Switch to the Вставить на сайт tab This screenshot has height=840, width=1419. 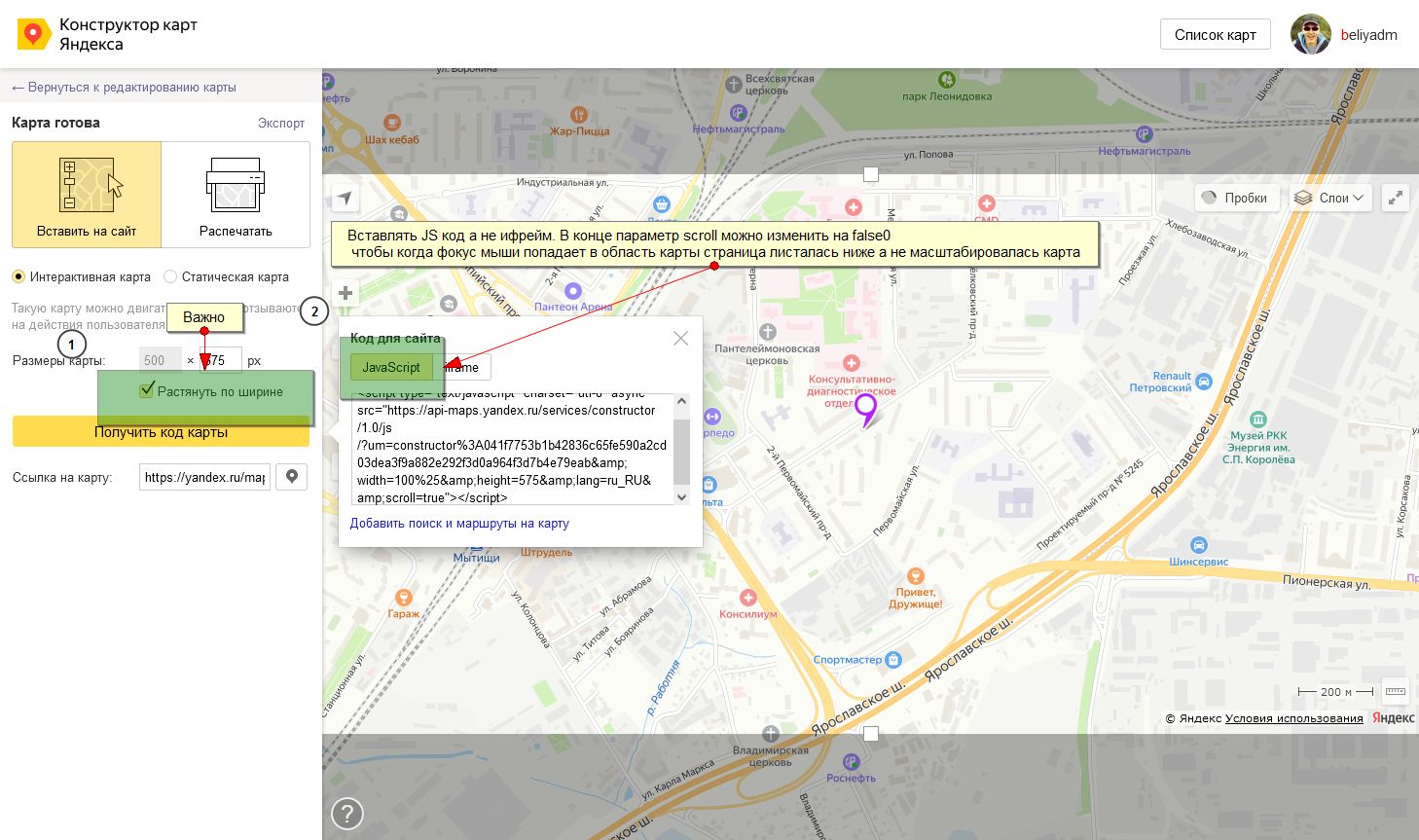[87, 195]
